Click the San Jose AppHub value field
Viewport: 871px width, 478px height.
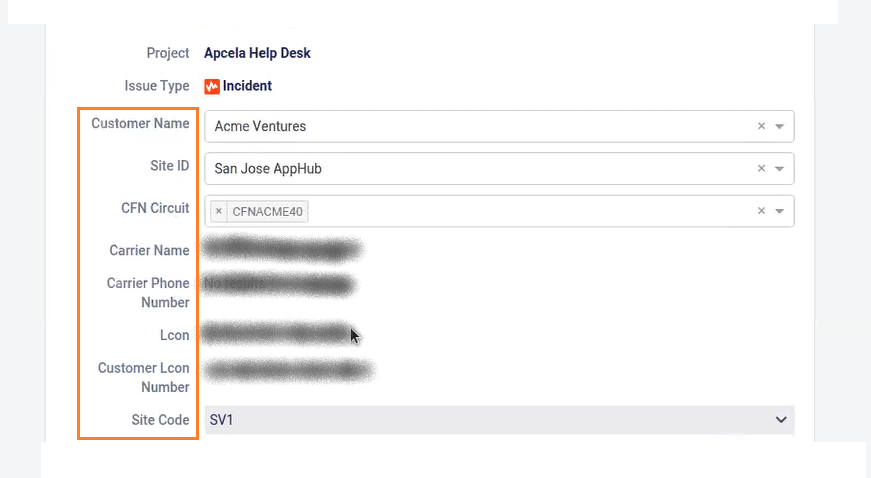click(x=268, y=169)
